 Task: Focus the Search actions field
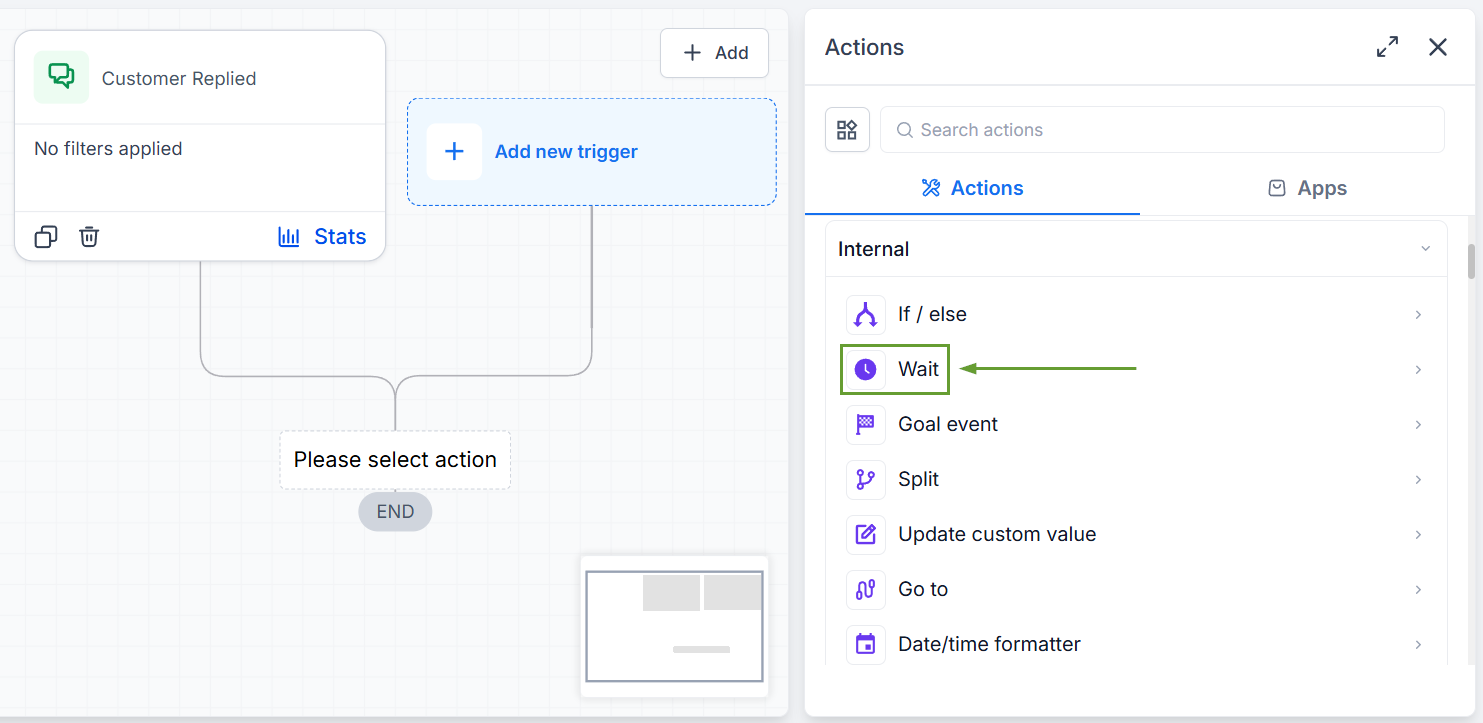pos(1162,130)
